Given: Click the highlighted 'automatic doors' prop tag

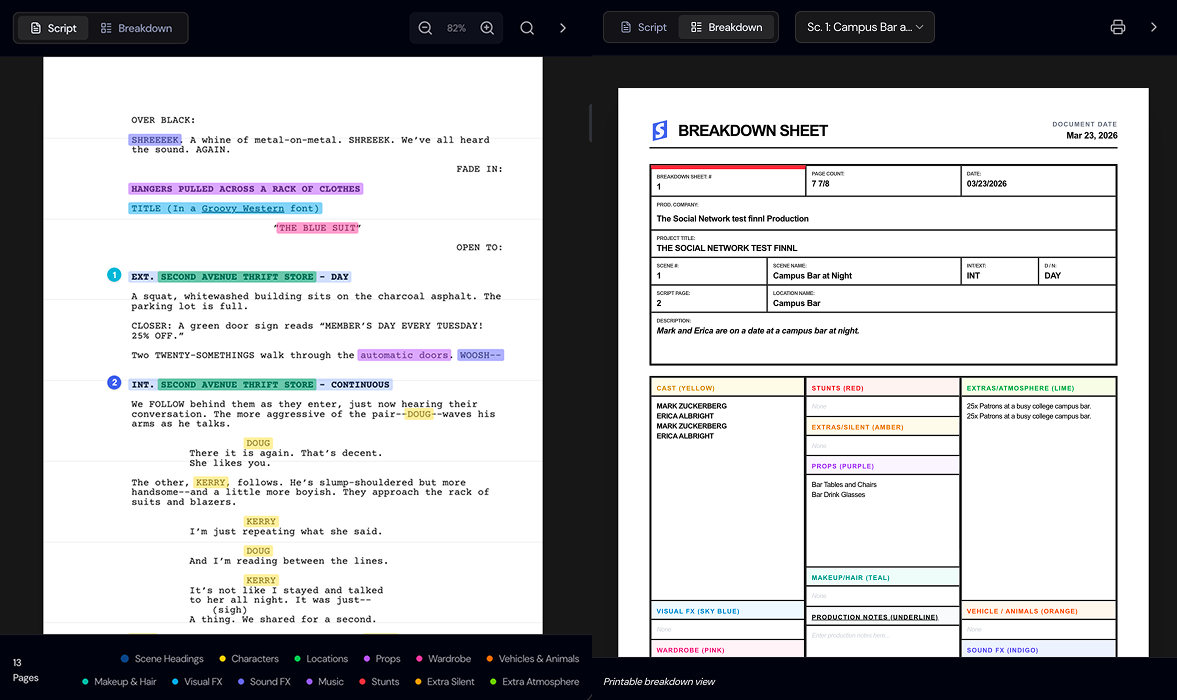Looking at the screenshot, I should click(x=405, y=355).
